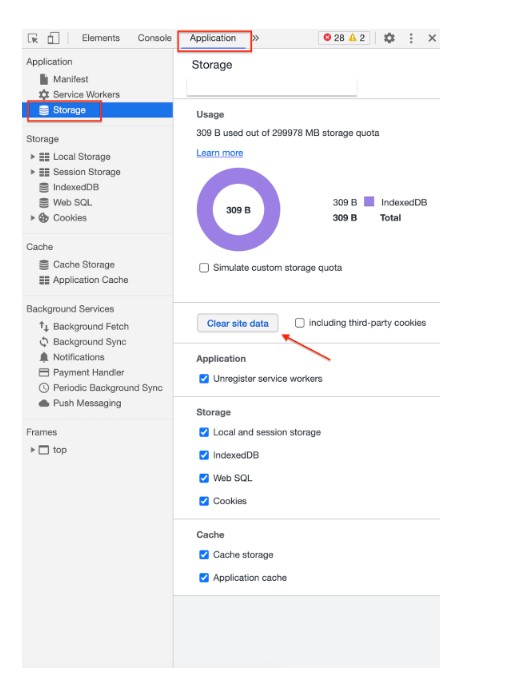
Task: Open Service Workers gear entry
Action: pyautogui.click(x=79, y=94)
